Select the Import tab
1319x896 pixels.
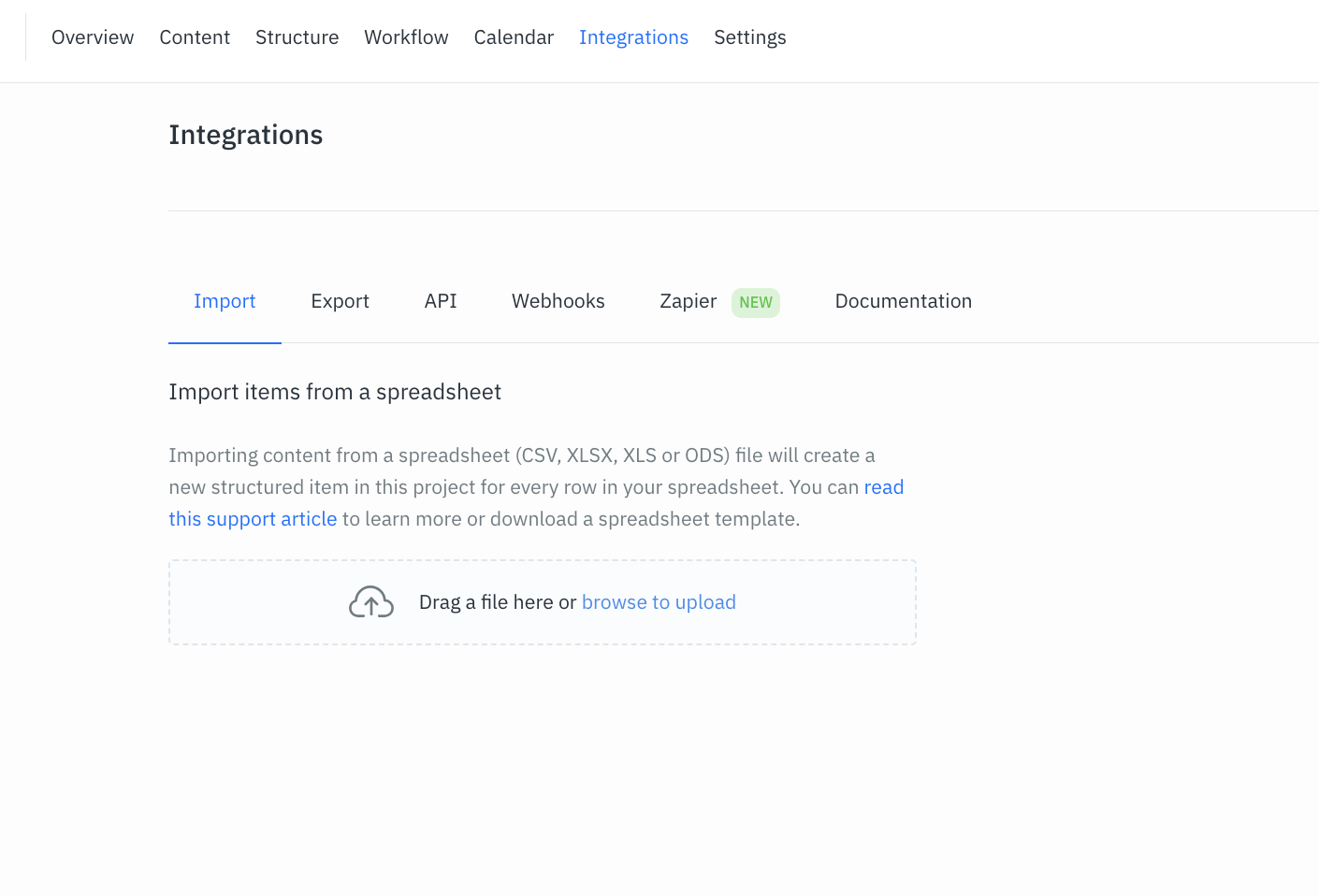coord(225,301)
